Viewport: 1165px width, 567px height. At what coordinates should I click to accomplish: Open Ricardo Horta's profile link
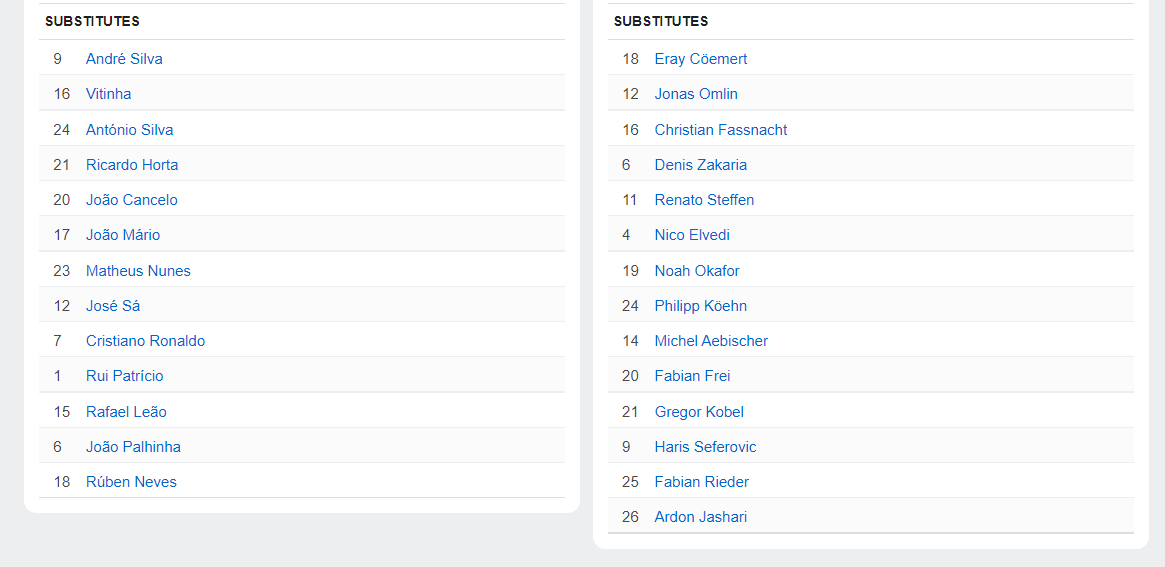tap(132, 165)
